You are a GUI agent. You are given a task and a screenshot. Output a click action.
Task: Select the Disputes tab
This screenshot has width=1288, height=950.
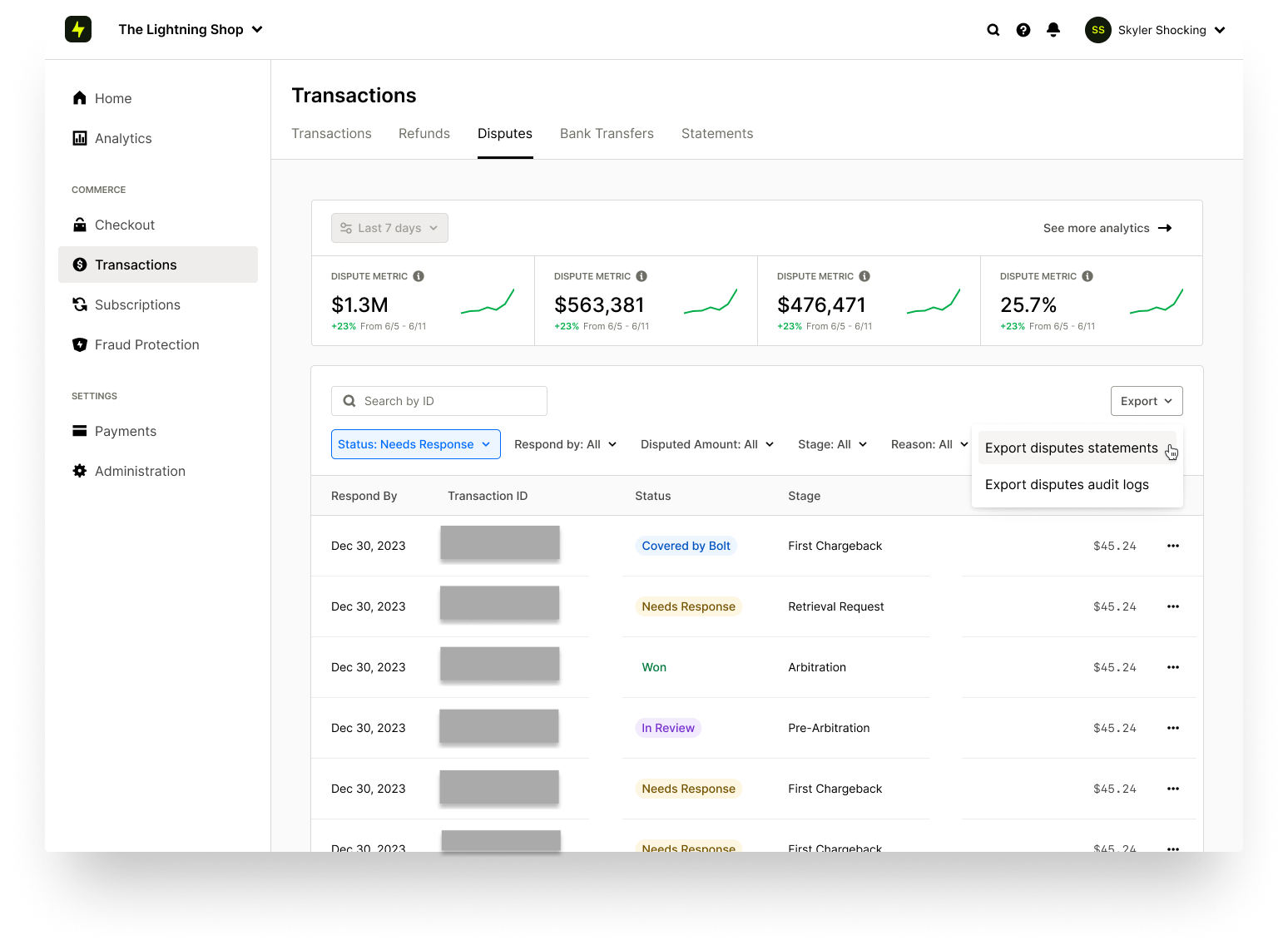(505, 133)
